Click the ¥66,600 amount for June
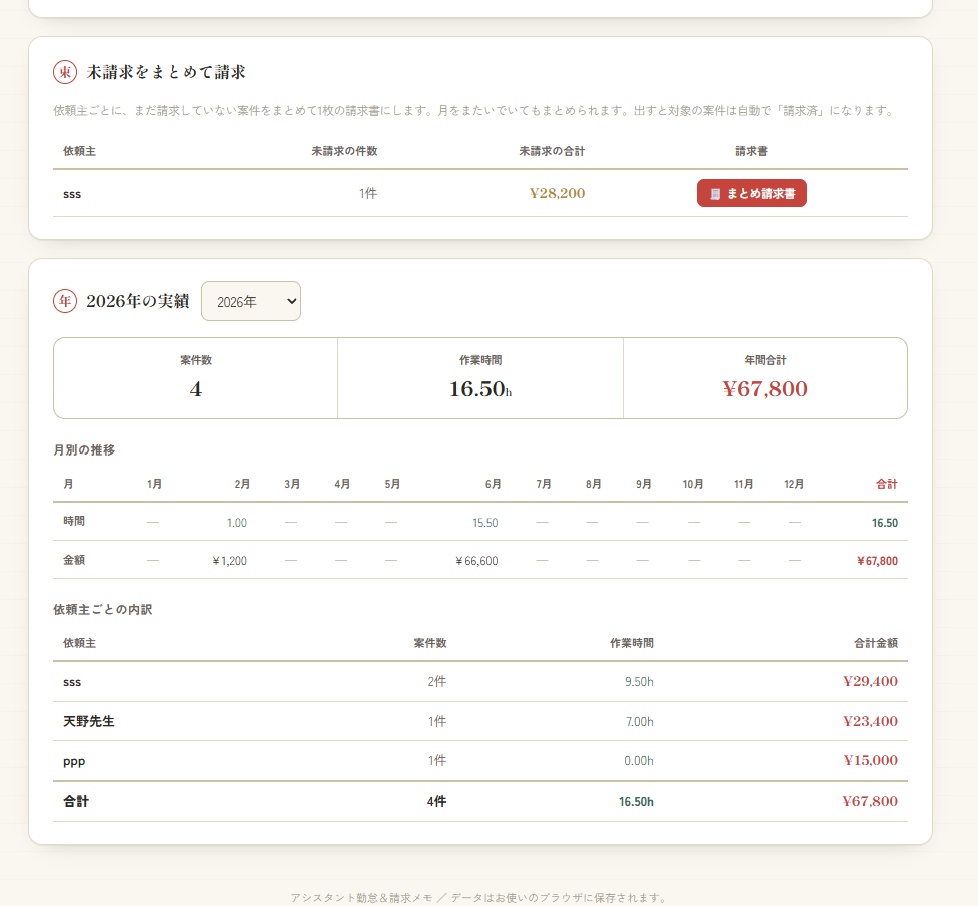 point(477,561)
